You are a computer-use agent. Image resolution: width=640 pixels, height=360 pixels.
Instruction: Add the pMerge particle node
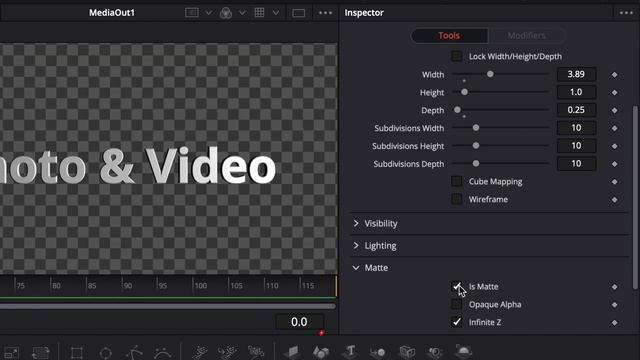tap(227, 352)
